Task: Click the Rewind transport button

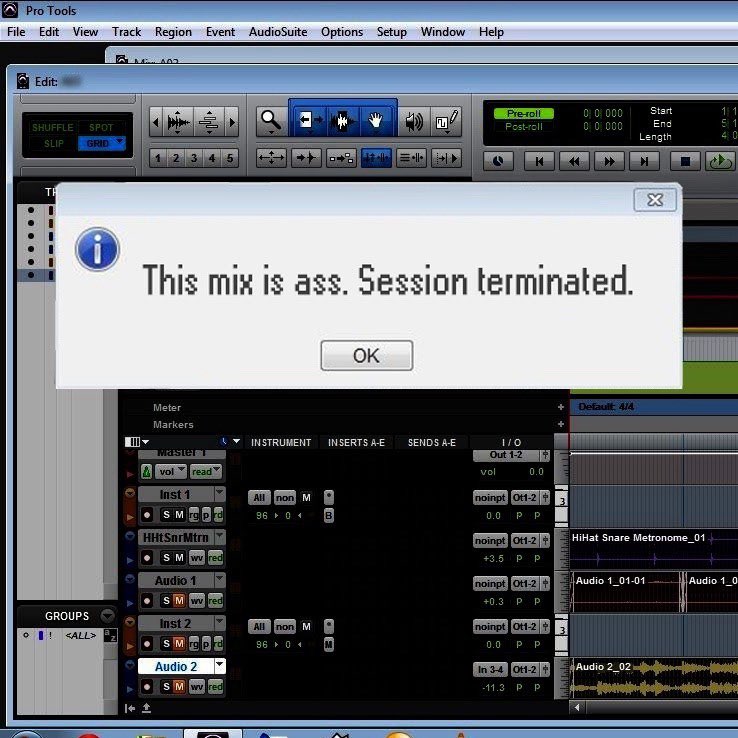Action: 574,160
